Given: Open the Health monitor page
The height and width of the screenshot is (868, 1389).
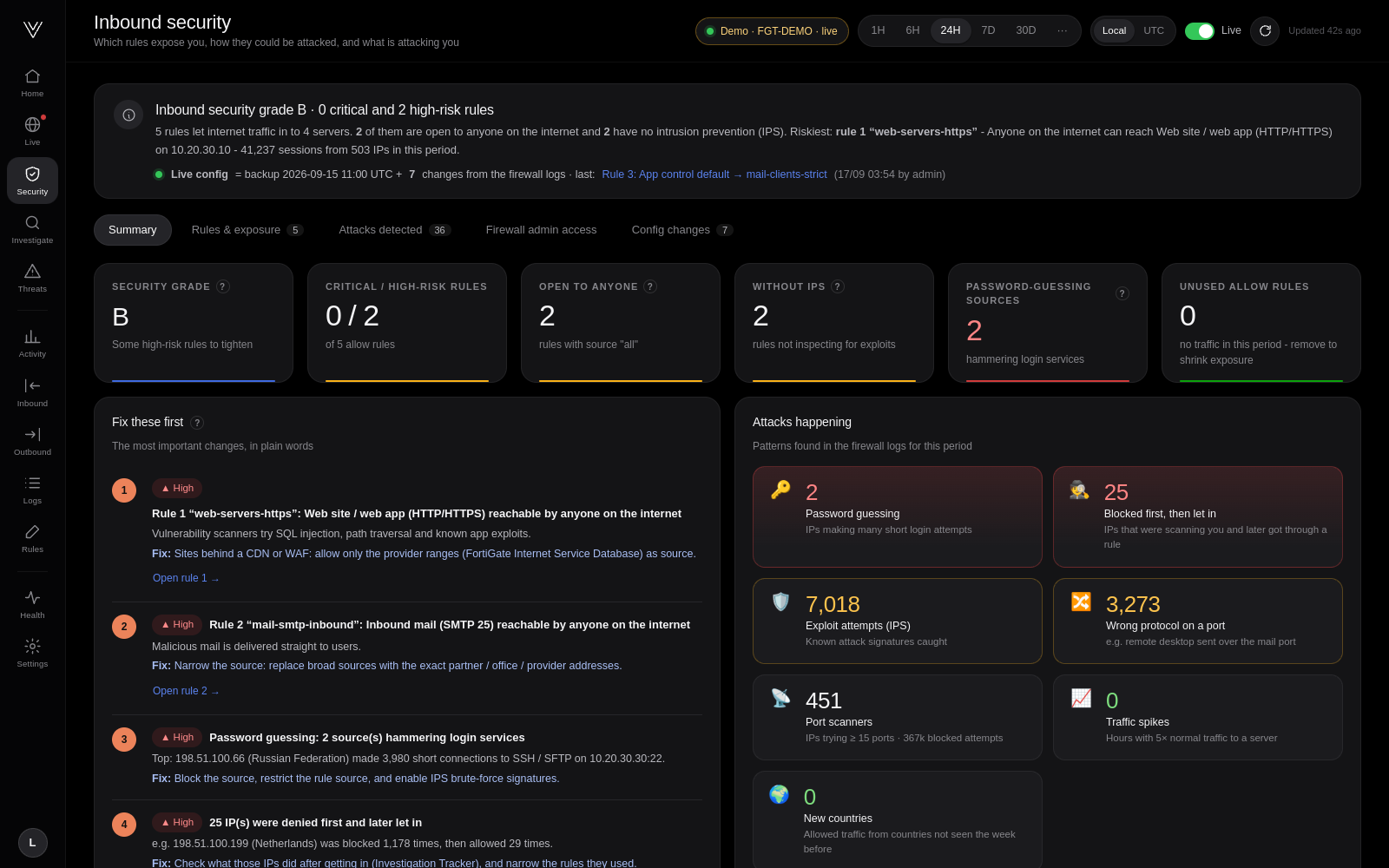Looking at the screenshot, I should pos(32,605).
